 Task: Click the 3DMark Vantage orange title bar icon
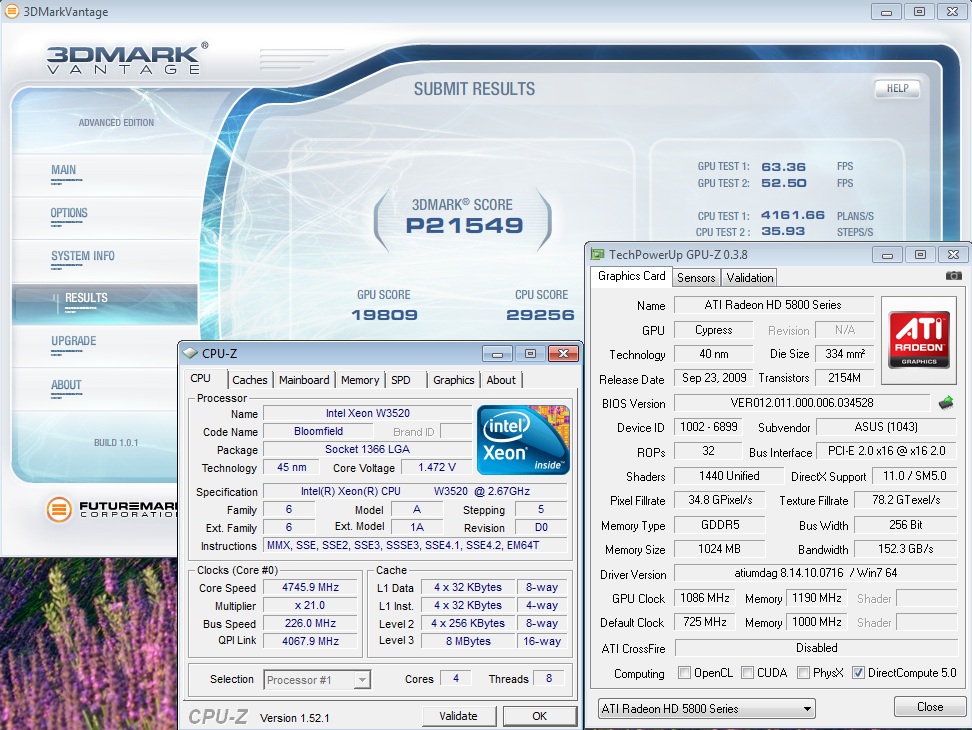12,11
